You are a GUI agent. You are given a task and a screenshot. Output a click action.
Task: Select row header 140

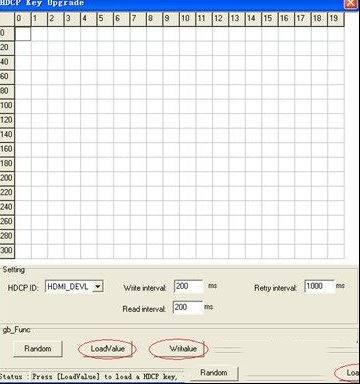coord(7,135)
